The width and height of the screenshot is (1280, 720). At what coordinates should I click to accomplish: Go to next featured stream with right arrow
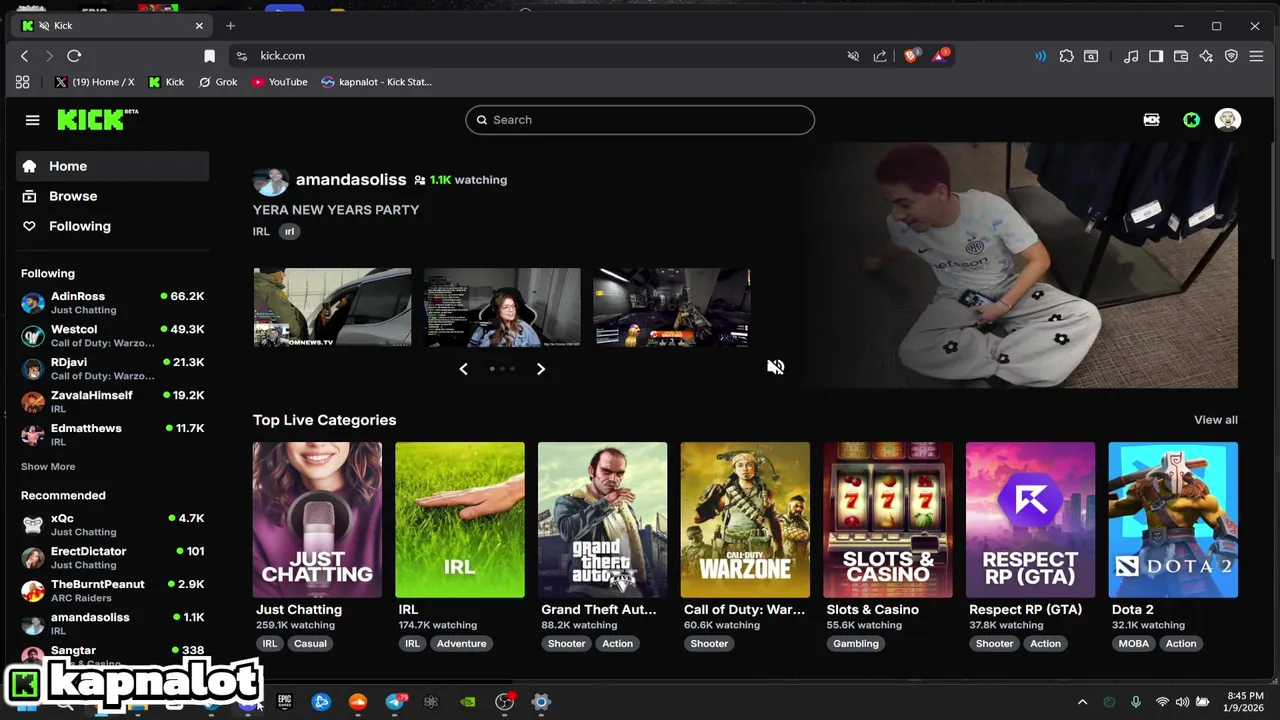click(x=540, y=369)
